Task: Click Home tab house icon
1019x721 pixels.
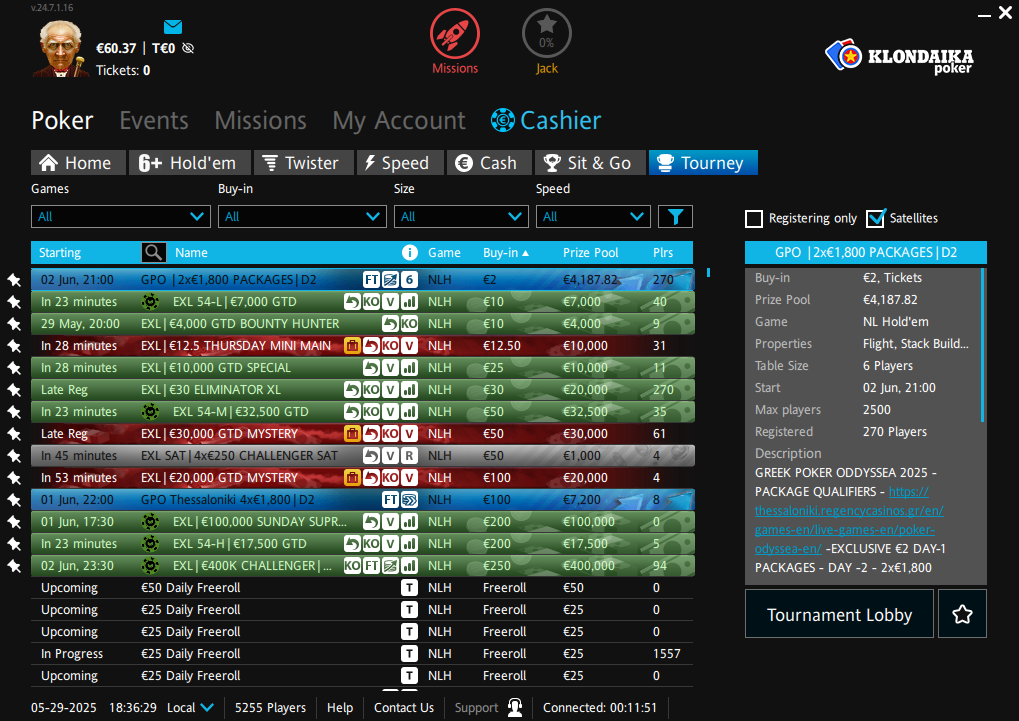Action: 48,163
